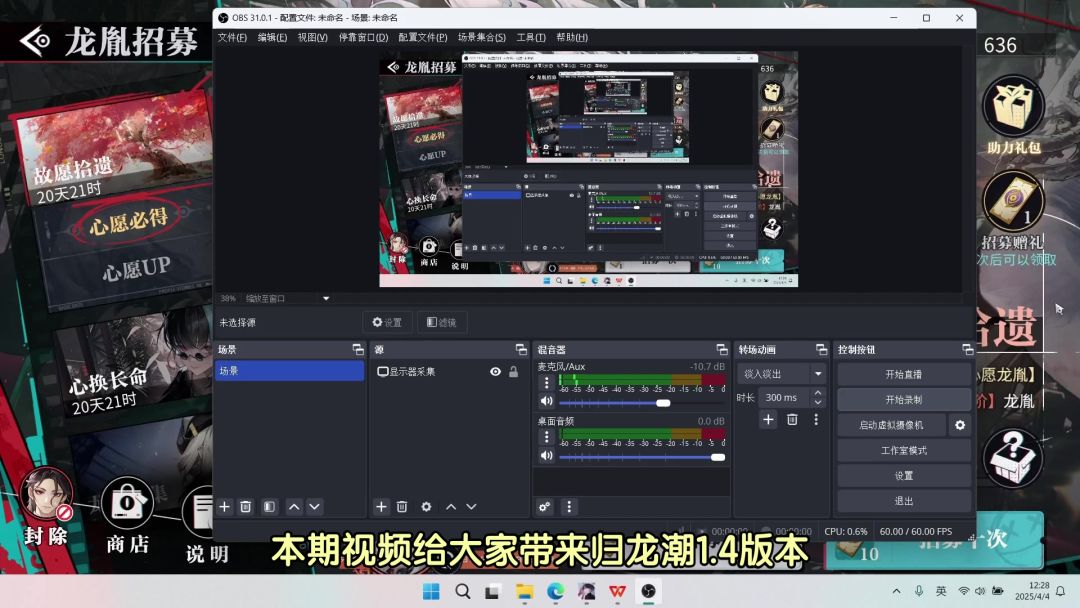Mute the 麦克风/Aux audio channel
1080x608 pixels.
(x=546, y=401)
